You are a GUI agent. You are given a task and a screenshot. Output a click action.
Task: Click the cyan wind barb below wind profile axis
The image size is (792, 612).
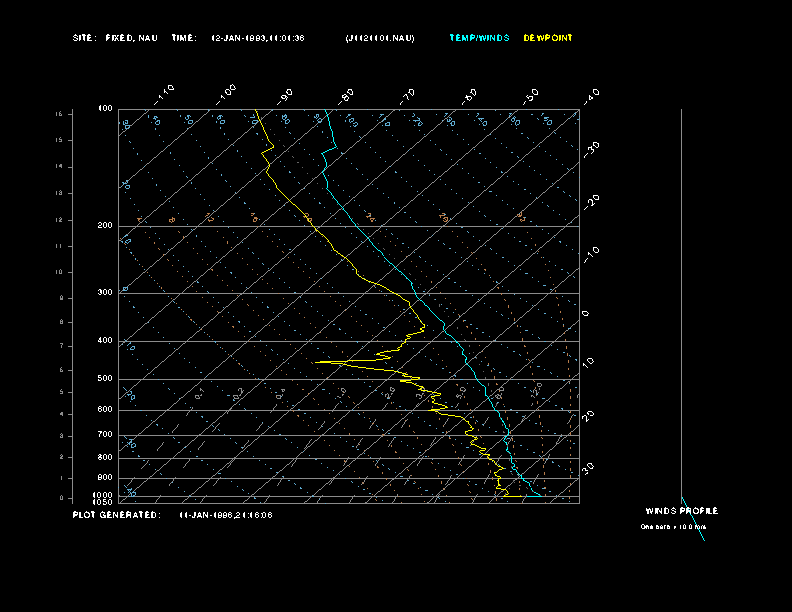coord(693,519)
